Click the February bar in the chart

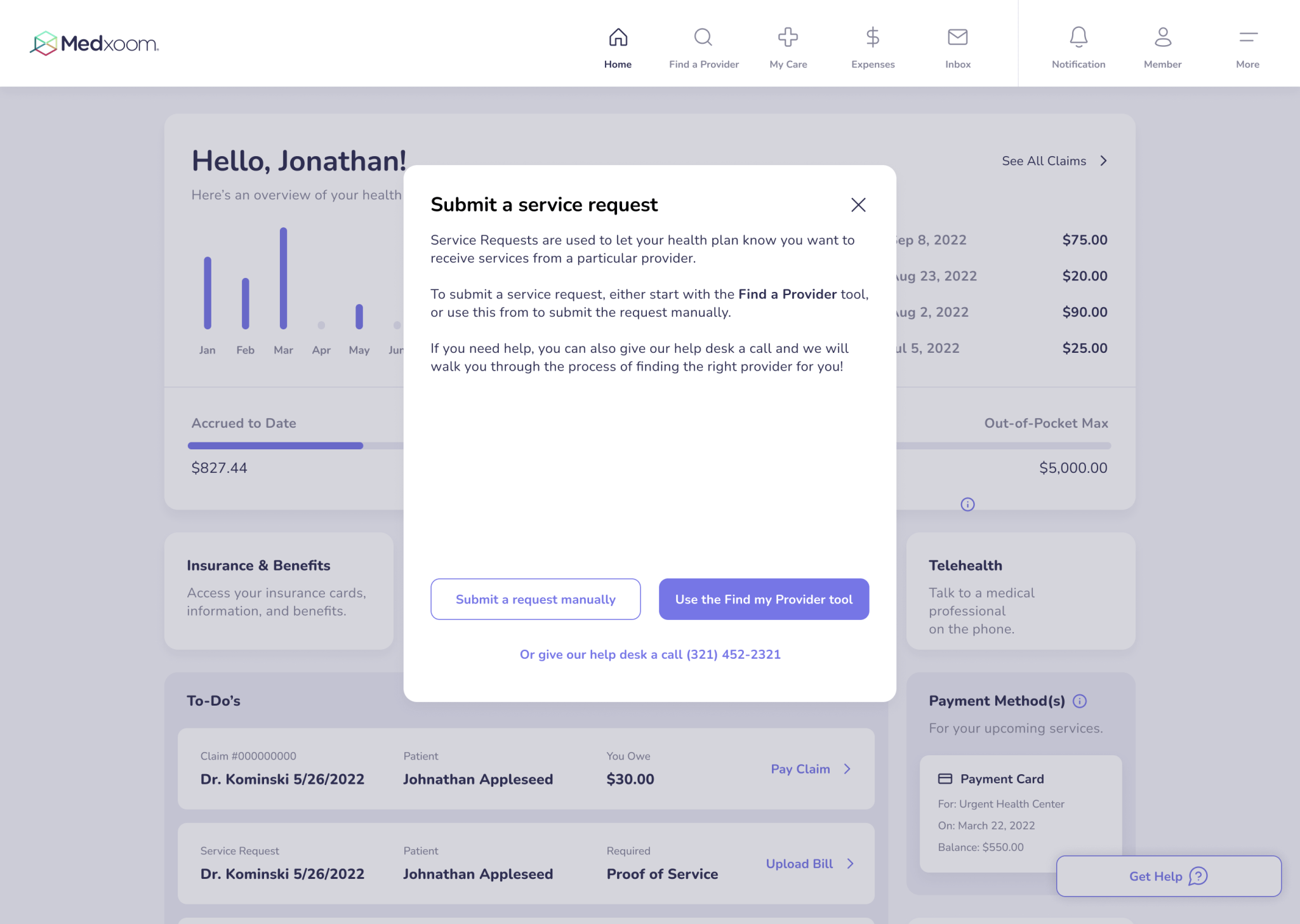coord(246,304)
